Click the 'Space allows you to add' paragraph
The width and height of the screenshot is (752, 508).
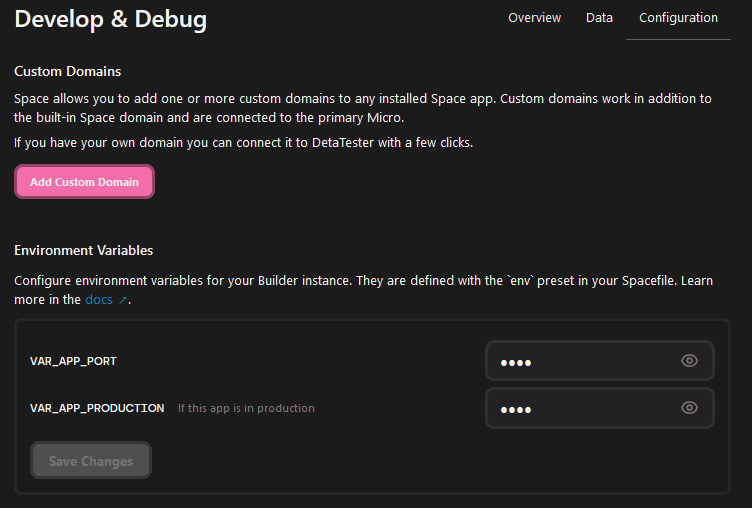(x=363, y=108)
